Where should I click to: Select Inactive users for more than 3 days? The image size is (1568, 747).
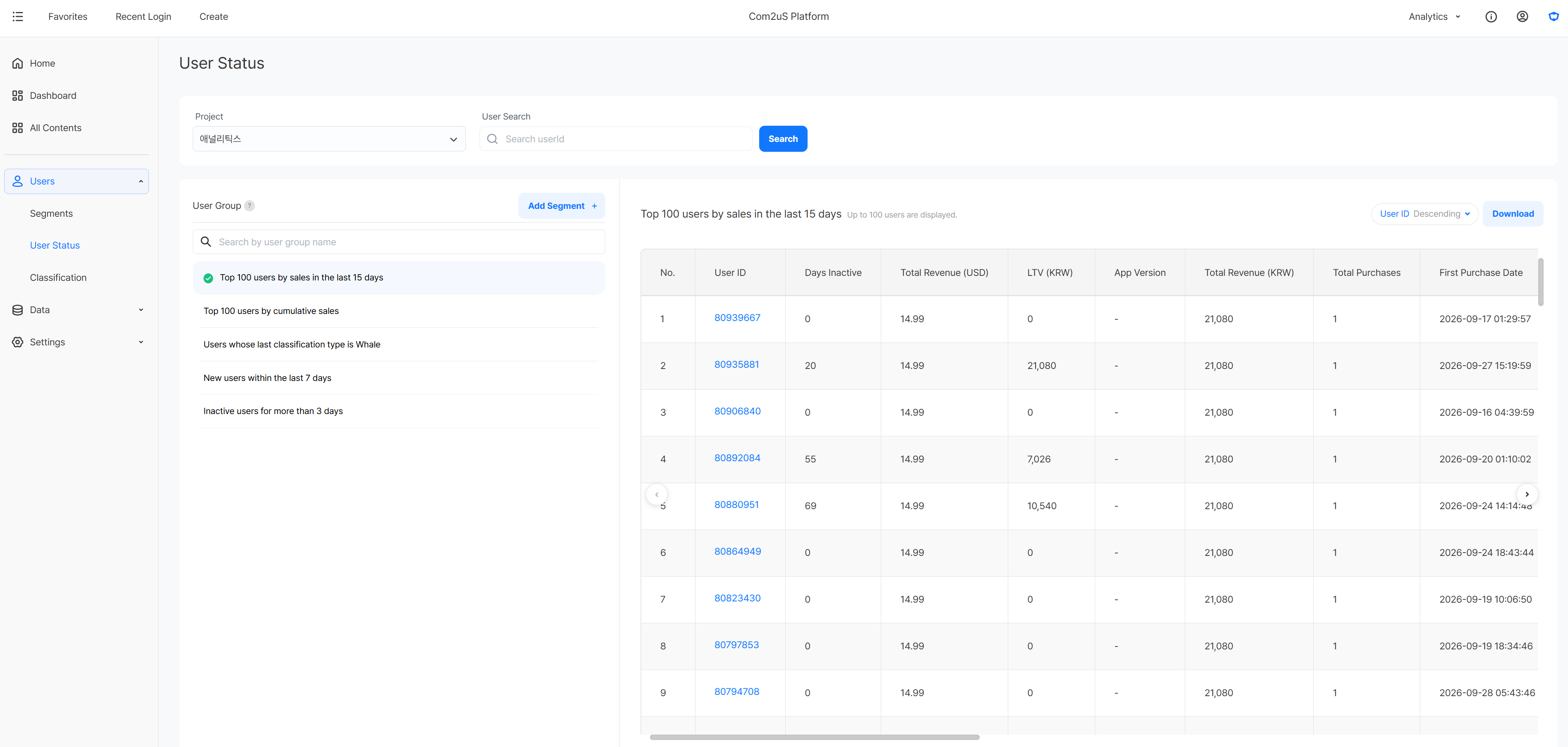[x=399, y=411]
